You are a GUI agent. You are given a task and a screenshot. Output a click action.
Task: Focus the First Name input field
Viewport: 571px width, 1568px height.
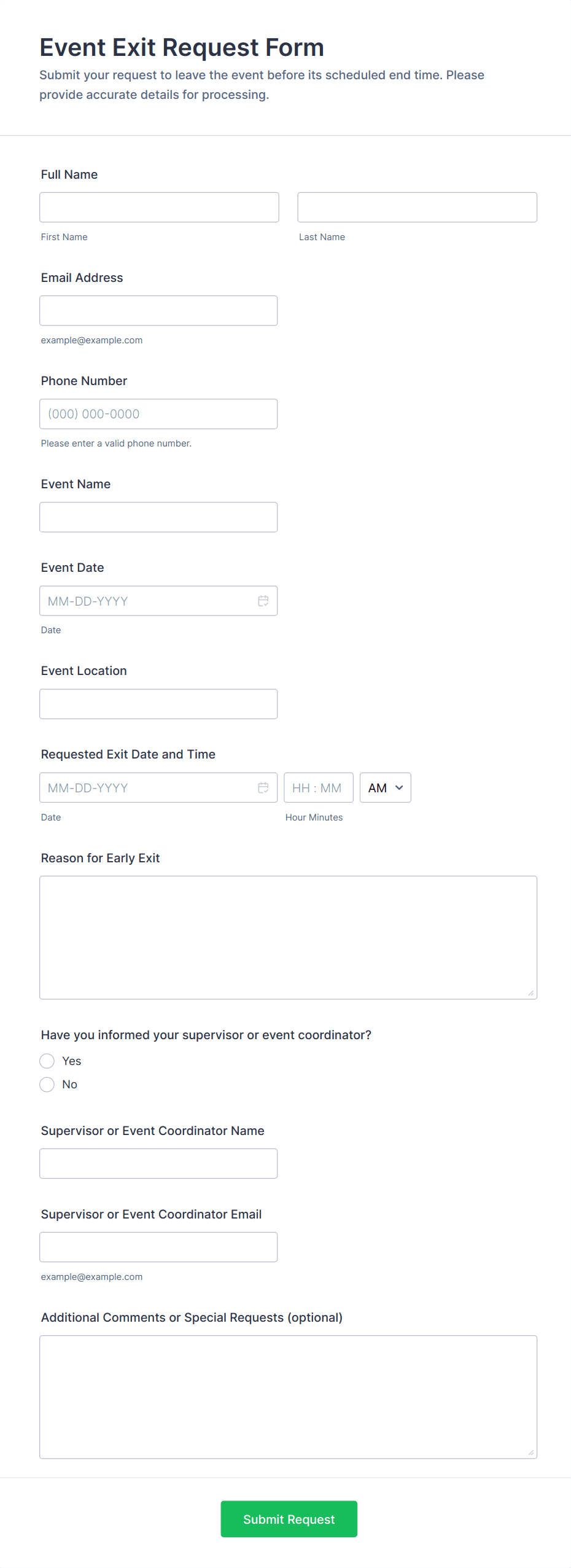tap(159, 207)
